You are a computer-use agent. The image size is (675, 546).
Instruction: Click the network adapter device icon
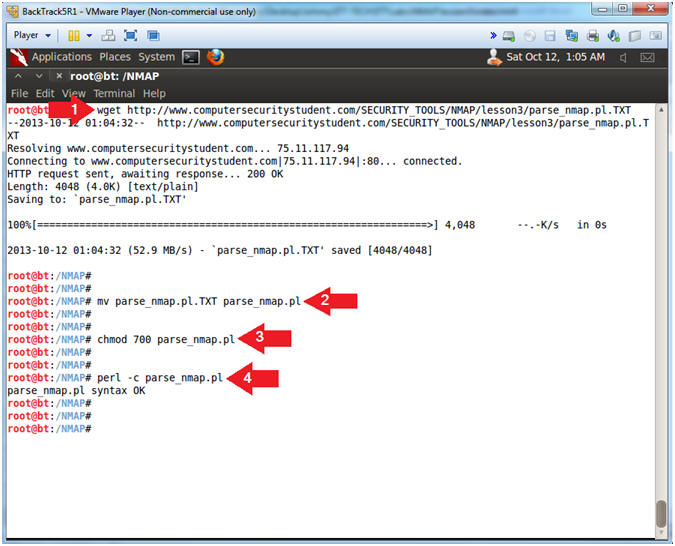click(x=572, y=36)
